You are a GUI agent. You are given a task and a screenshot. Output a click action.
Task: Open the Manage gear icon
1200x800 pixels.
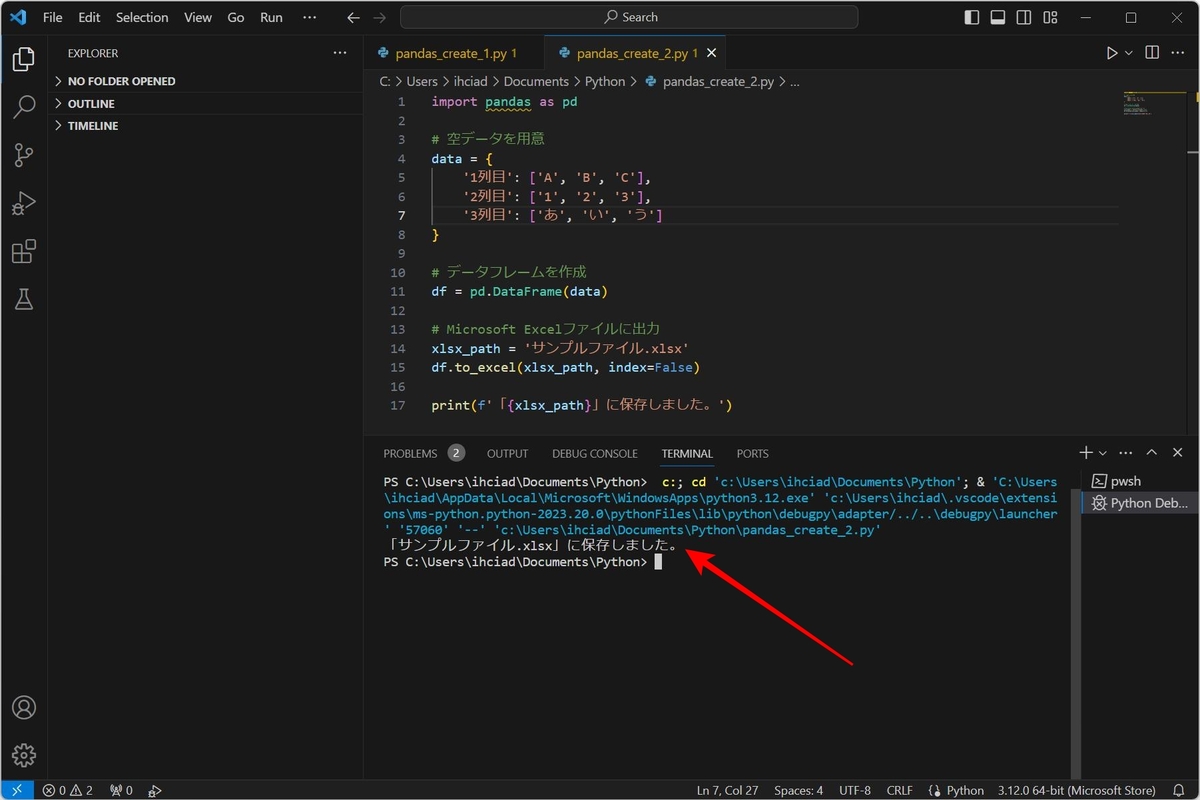tap(24, 755)
